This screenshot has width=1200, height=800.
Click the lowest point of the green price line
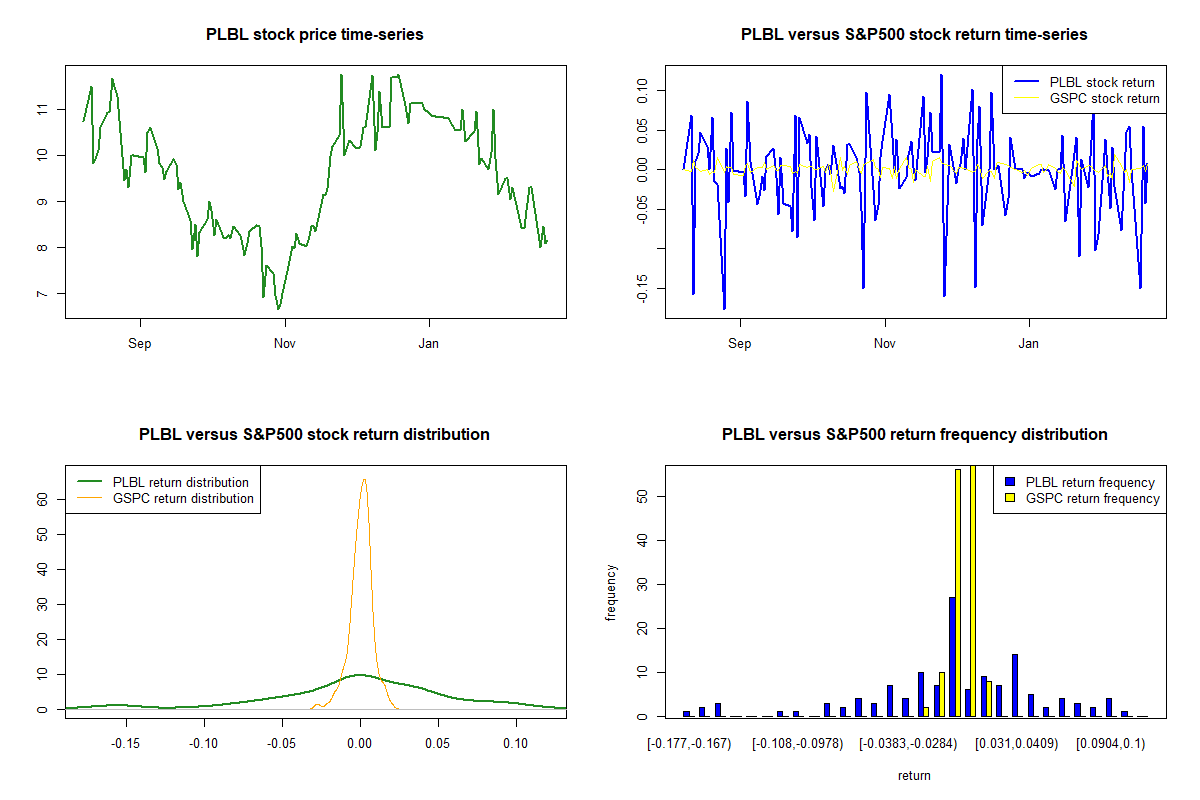(x=279, y=308)
